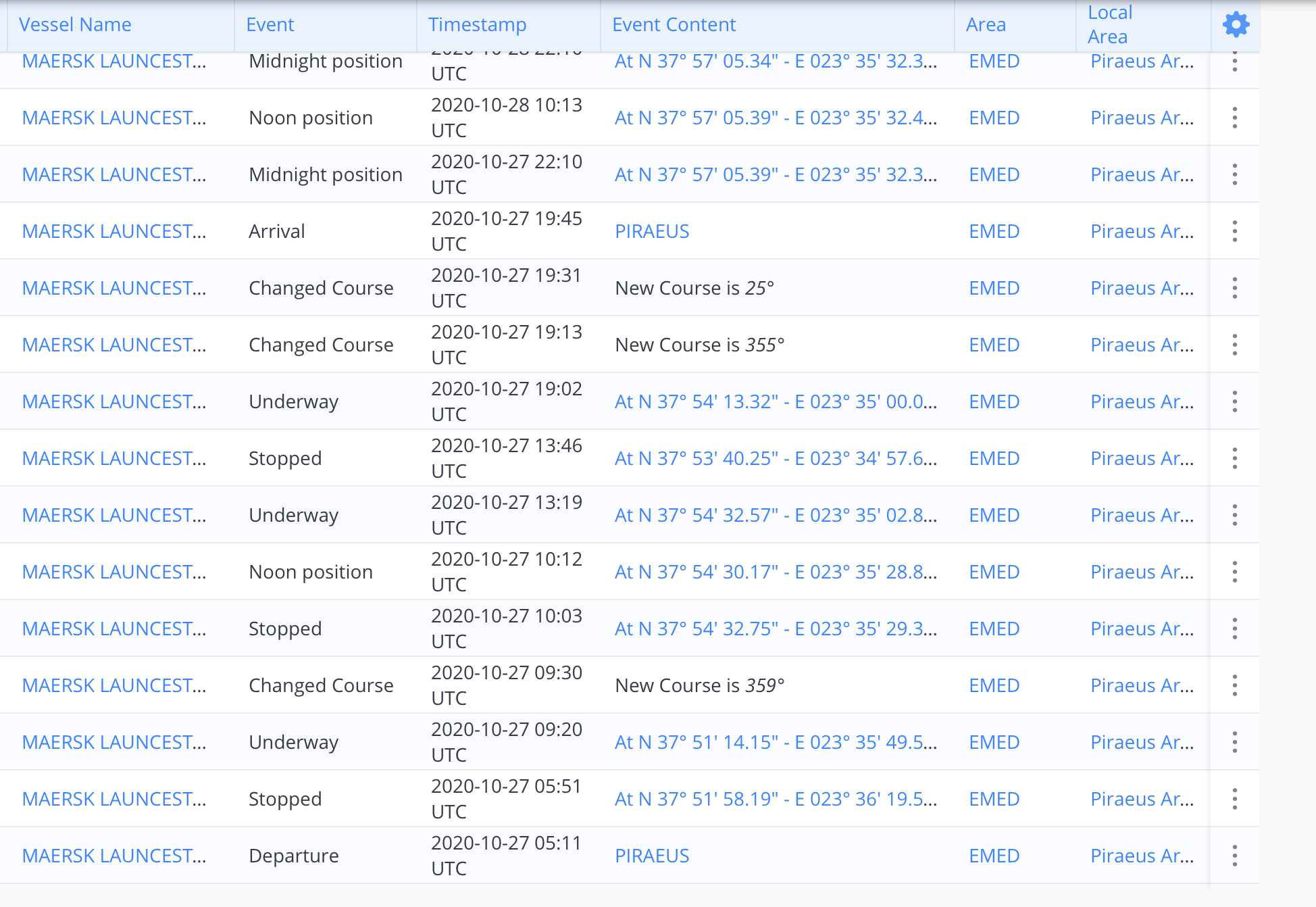Open the vessel name link in the 09:20 Underway row
The width and height of the screenshot is (1316, 907).
(x=114, y=742)
